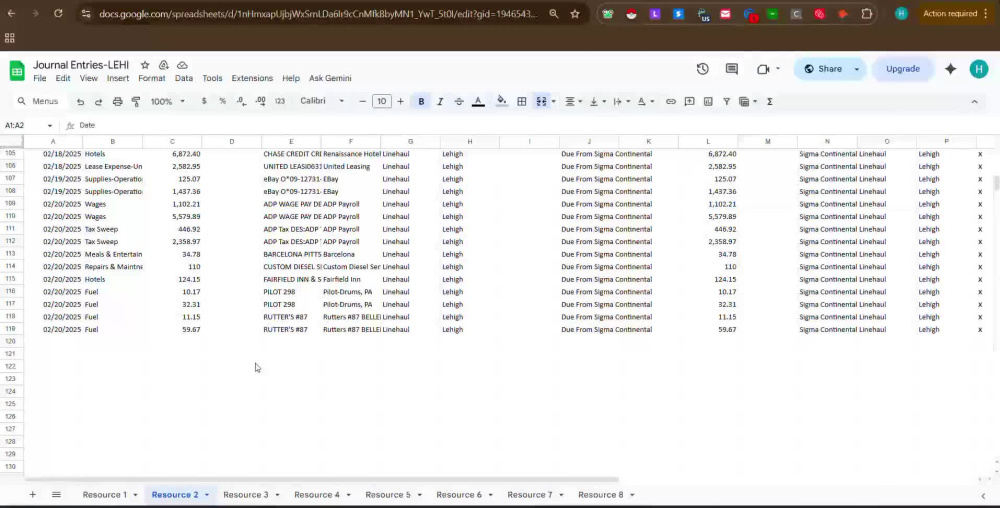The width and height of the screenshot is (1000, 508).
Task: Show all comments icon in header
Action: click(732, 69)
